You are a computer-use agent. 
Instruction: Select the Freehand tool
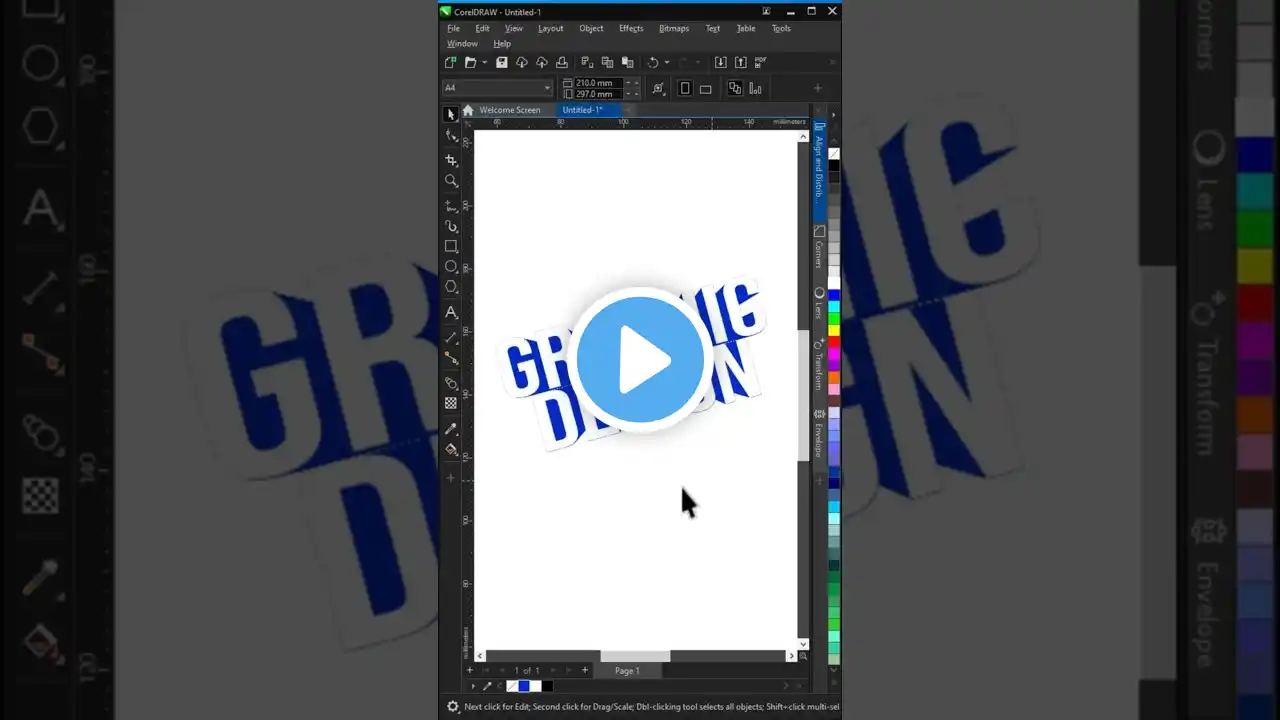coord(451,205)
